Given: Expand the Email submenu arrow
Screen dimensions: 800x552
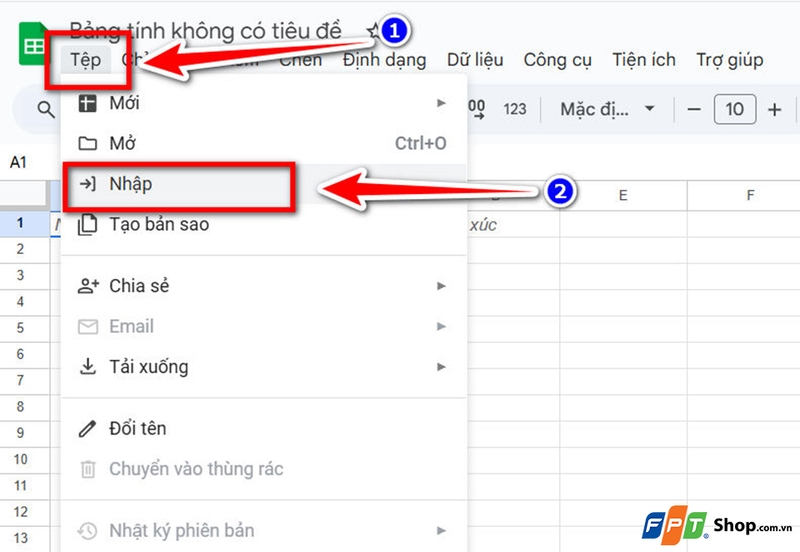Looking at the screenshot, I should point(441,327).
